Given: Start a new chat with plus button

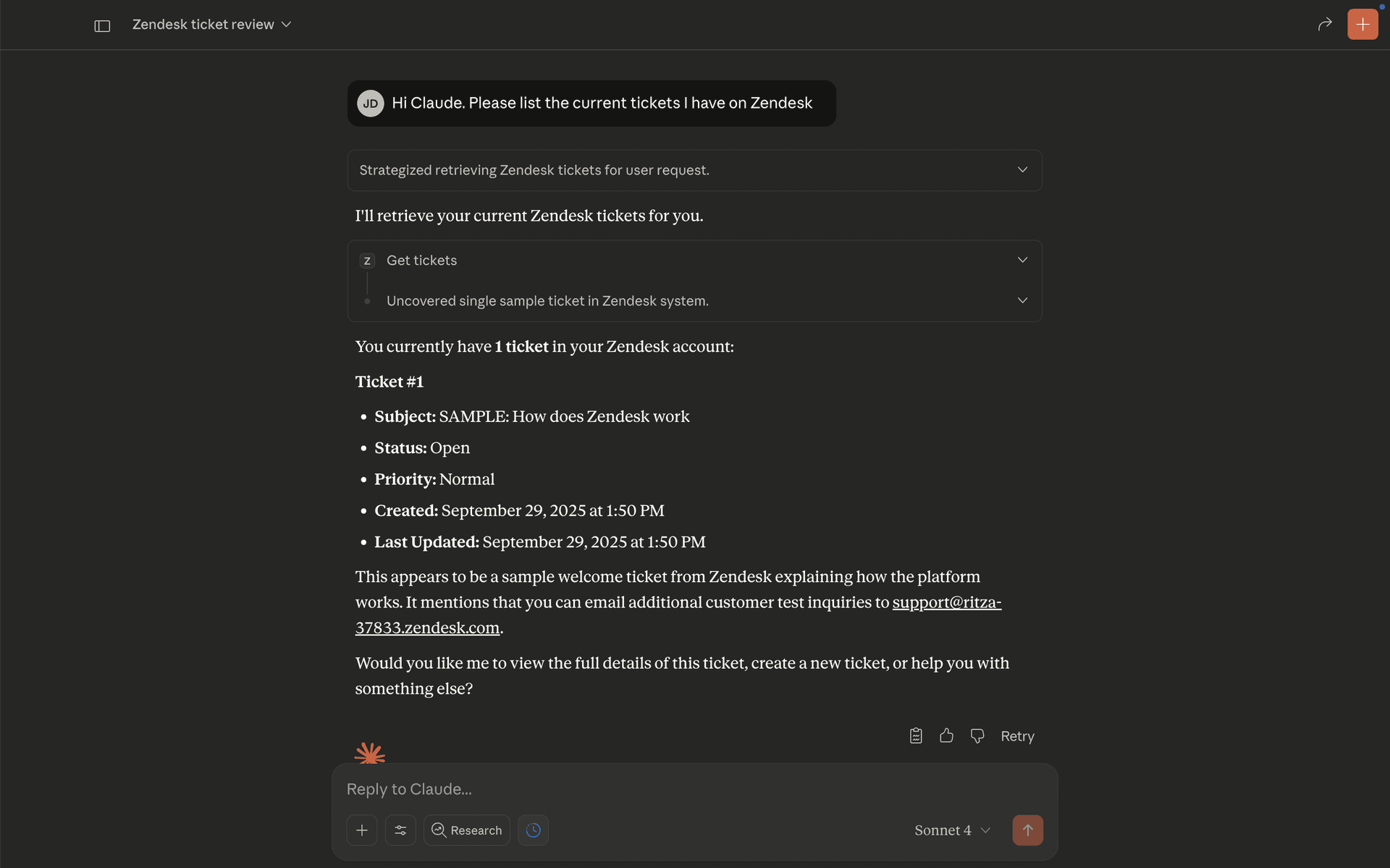Looking at the screenshot, I should pos(1362,24).
